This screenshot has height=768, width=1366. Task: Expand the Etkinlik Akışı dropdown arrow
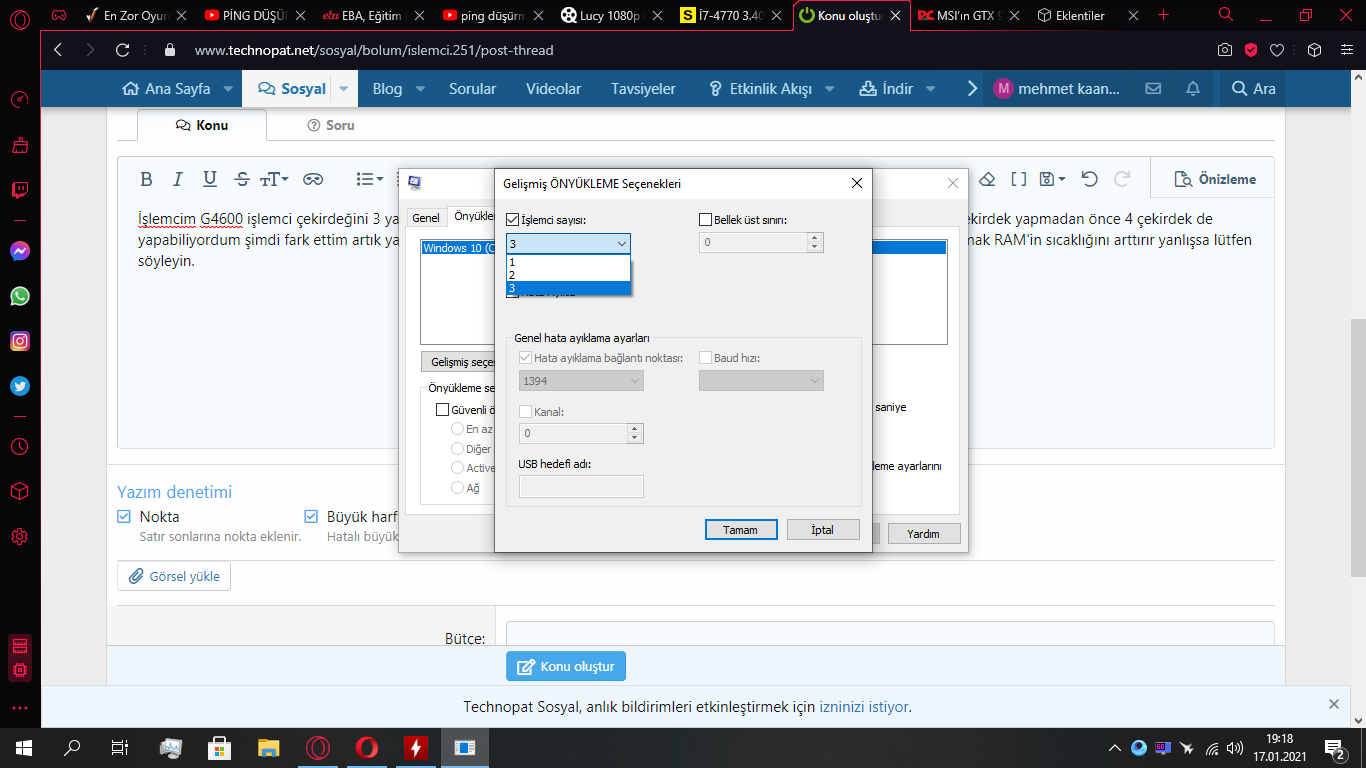point(830,89)
